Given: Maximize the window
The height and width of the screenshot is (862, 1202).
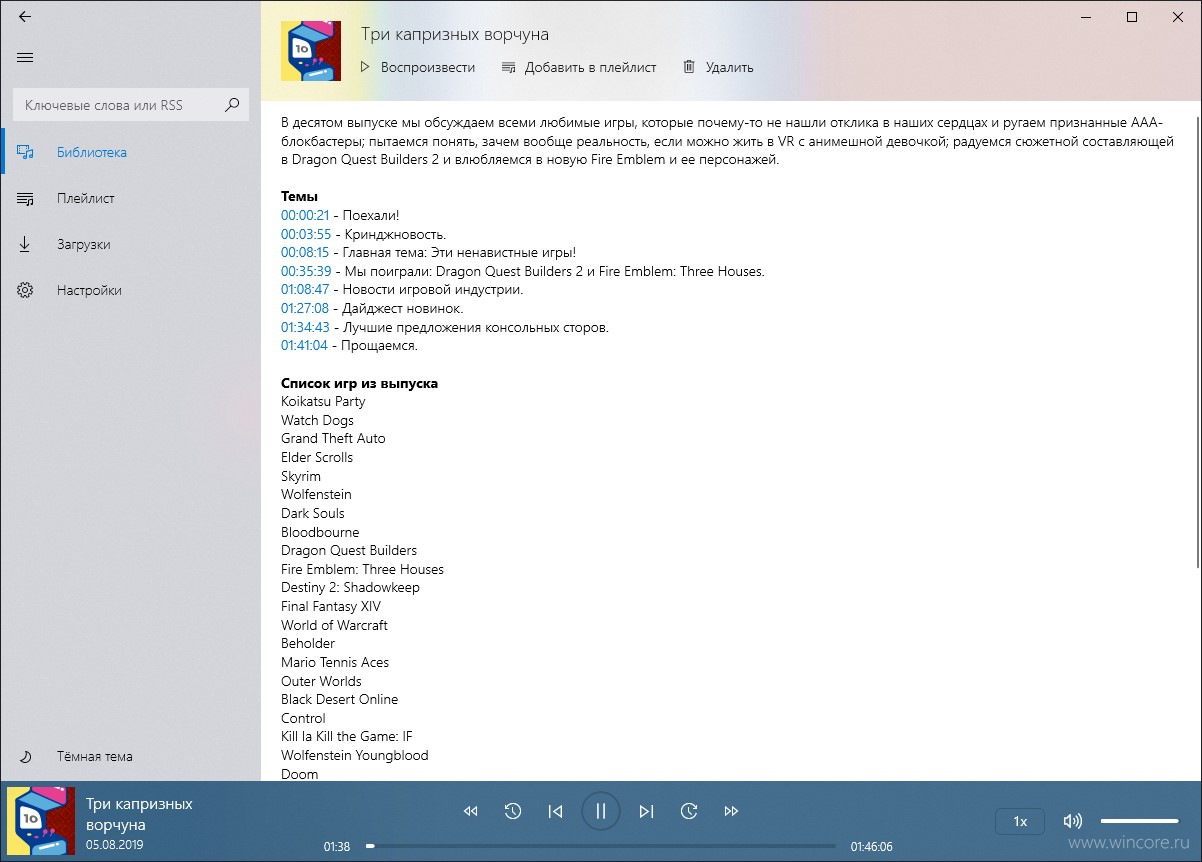Looking at the screenshot, I should 1132,16.
